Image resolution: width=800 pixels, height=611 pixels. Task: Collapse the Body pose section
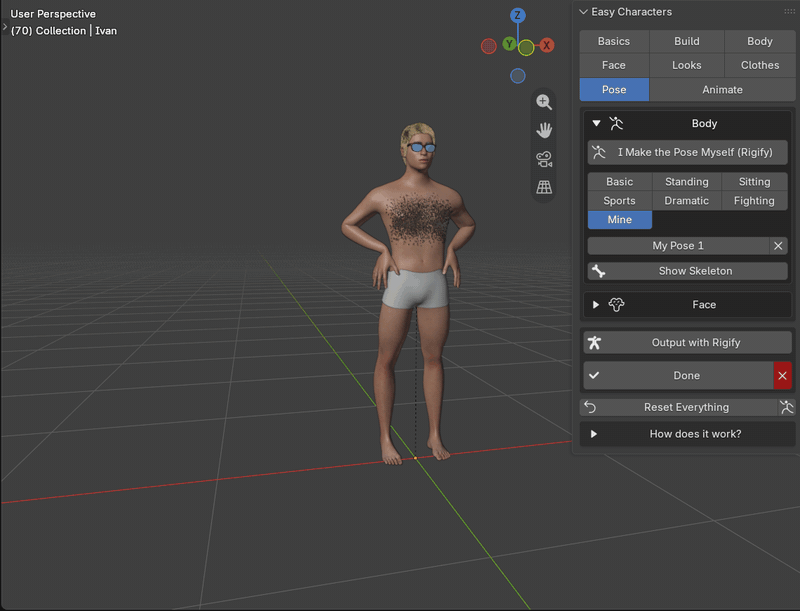[596, 123]
